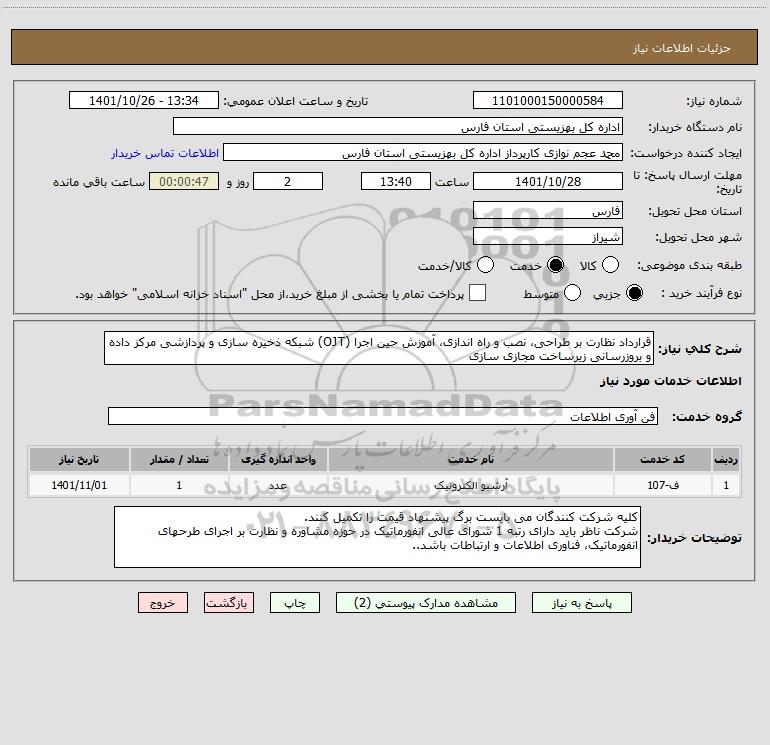Click the days remaining field showing 2
This screenshot has height=745, width=770.
click(x=288, y=181)
